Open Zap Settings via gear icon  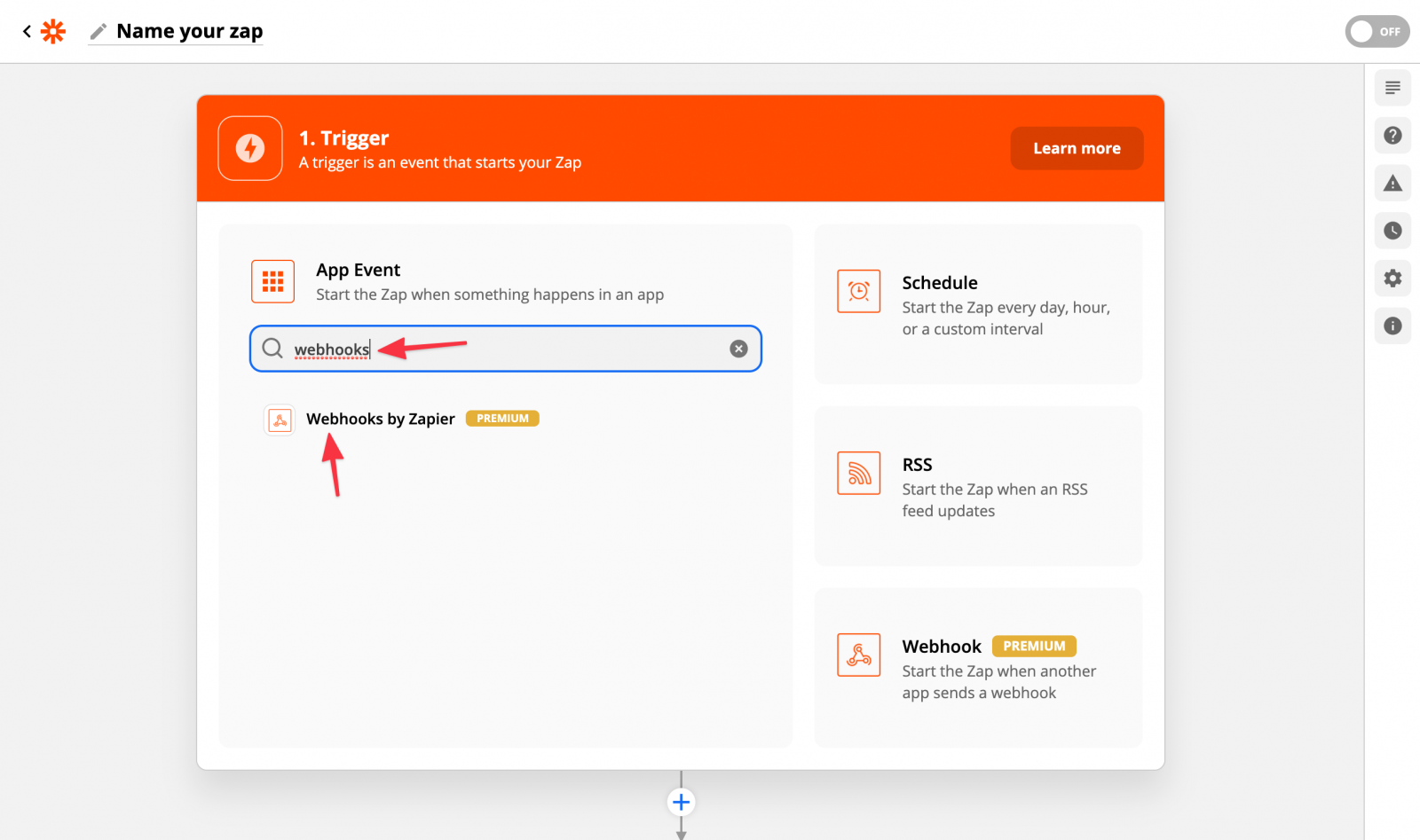tap(1392, 278)
